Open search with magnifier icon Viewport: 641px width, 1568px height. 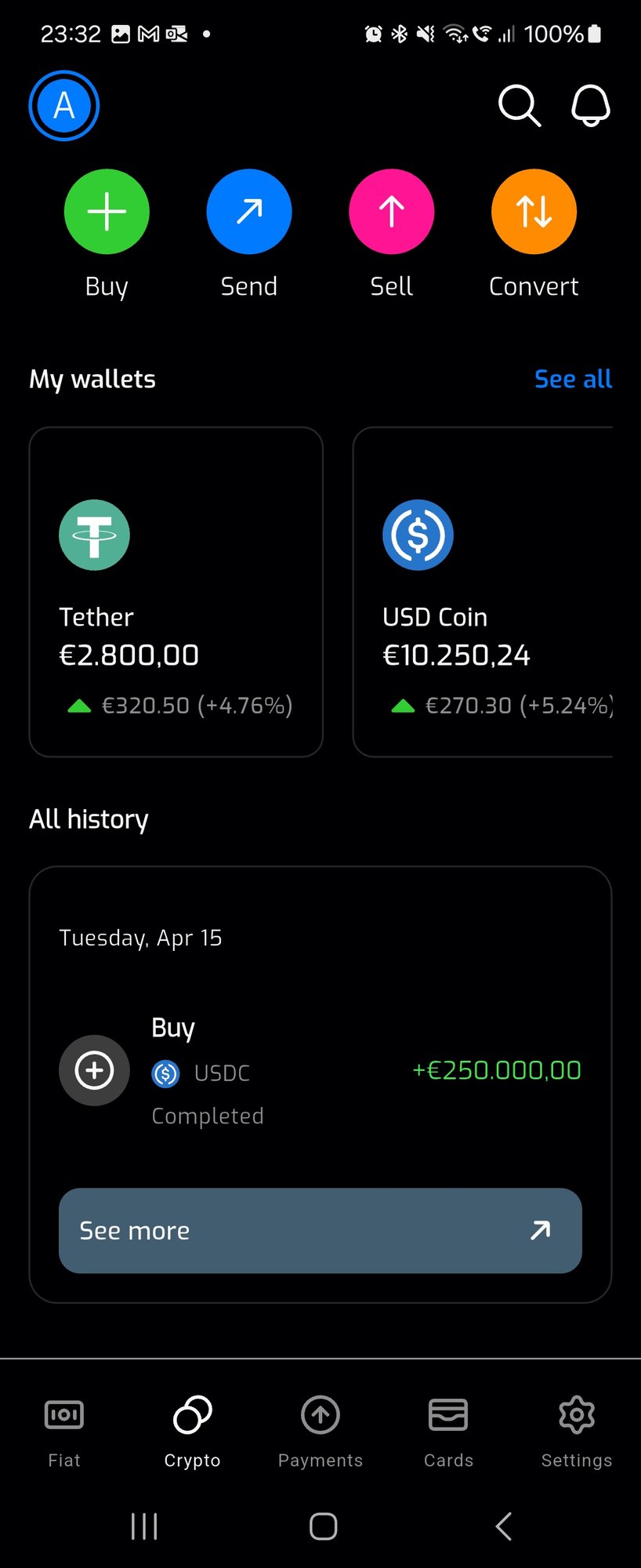(519, 106)
